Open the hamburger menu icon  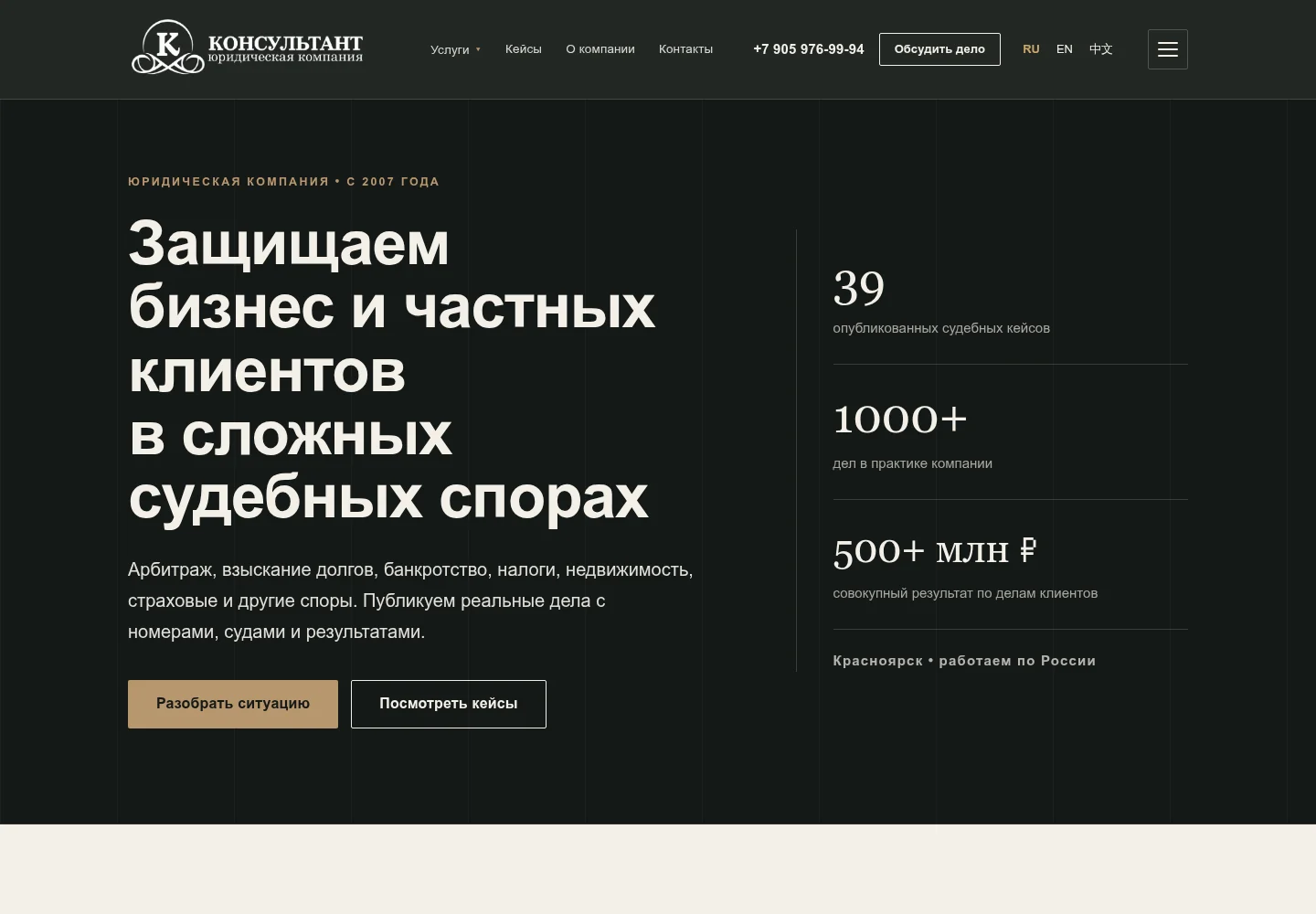(1167, 49)
